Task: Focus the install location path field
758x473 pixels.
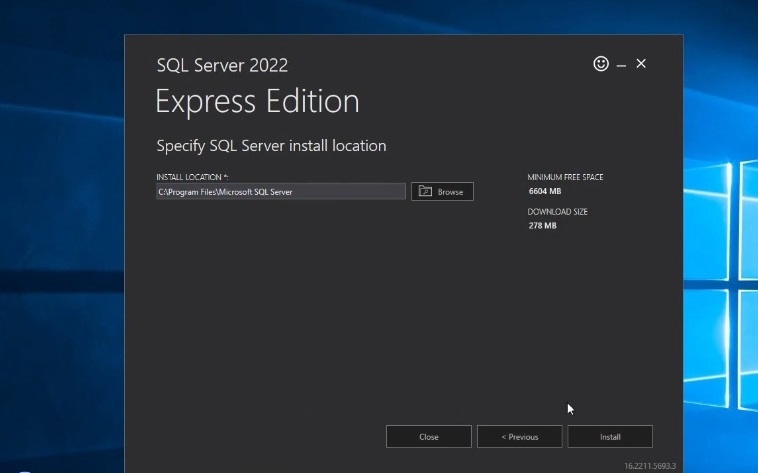Action: click(281, 192)
